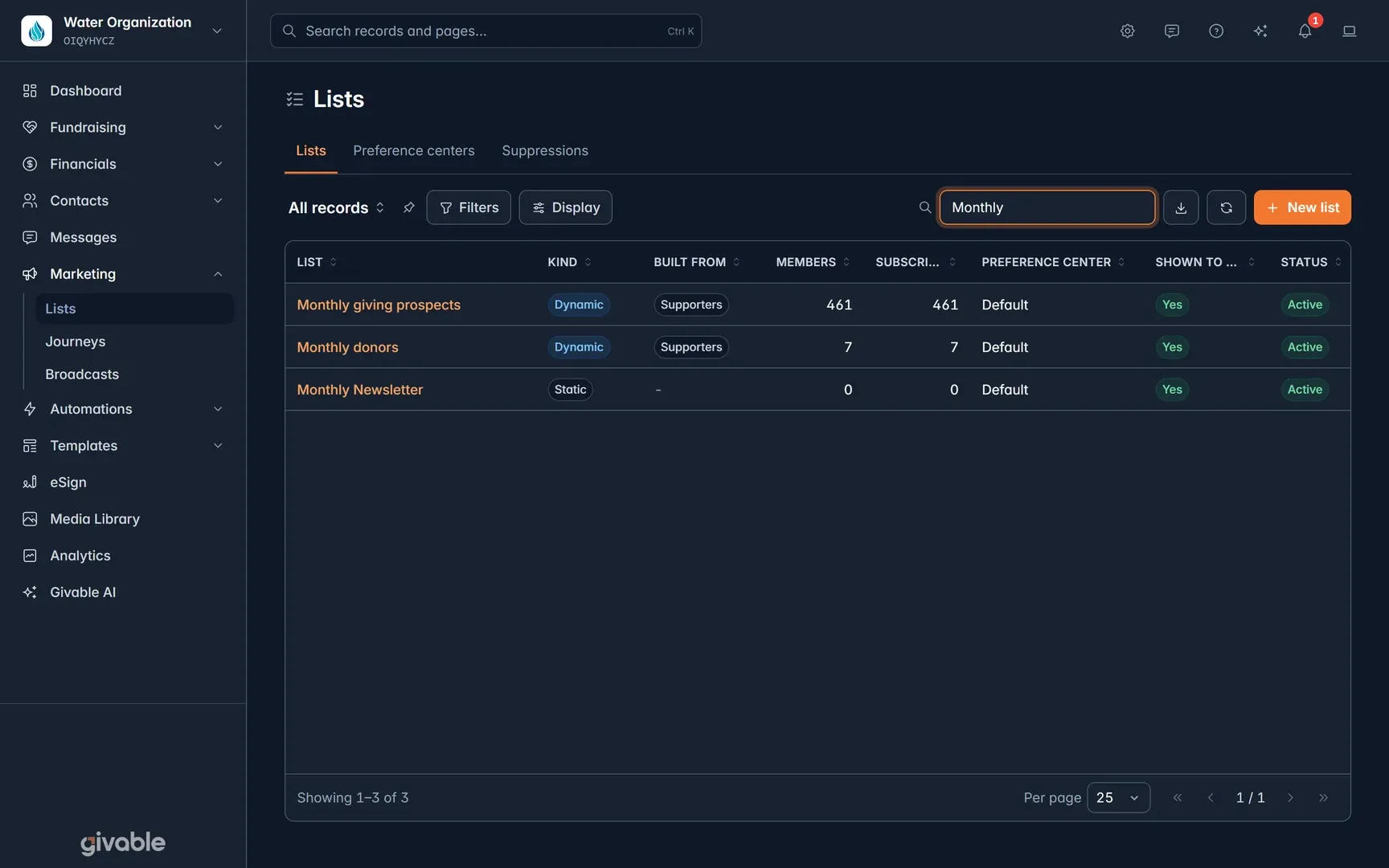Go to Dashboard in sidebar
This screenshot has height=868, width=1389.
click(123, 91)
